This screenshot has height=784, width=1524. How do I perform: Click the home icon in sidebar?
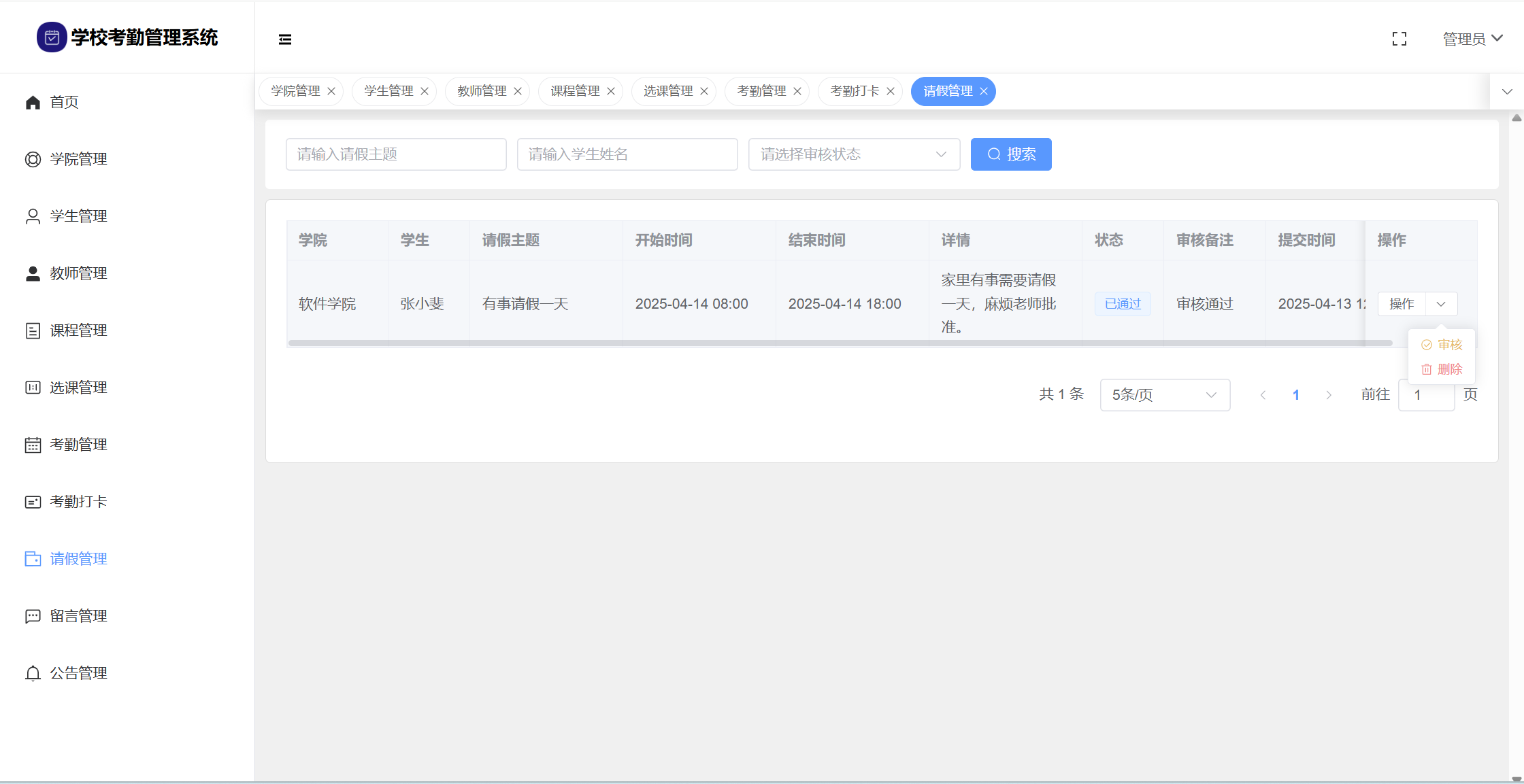33,102
